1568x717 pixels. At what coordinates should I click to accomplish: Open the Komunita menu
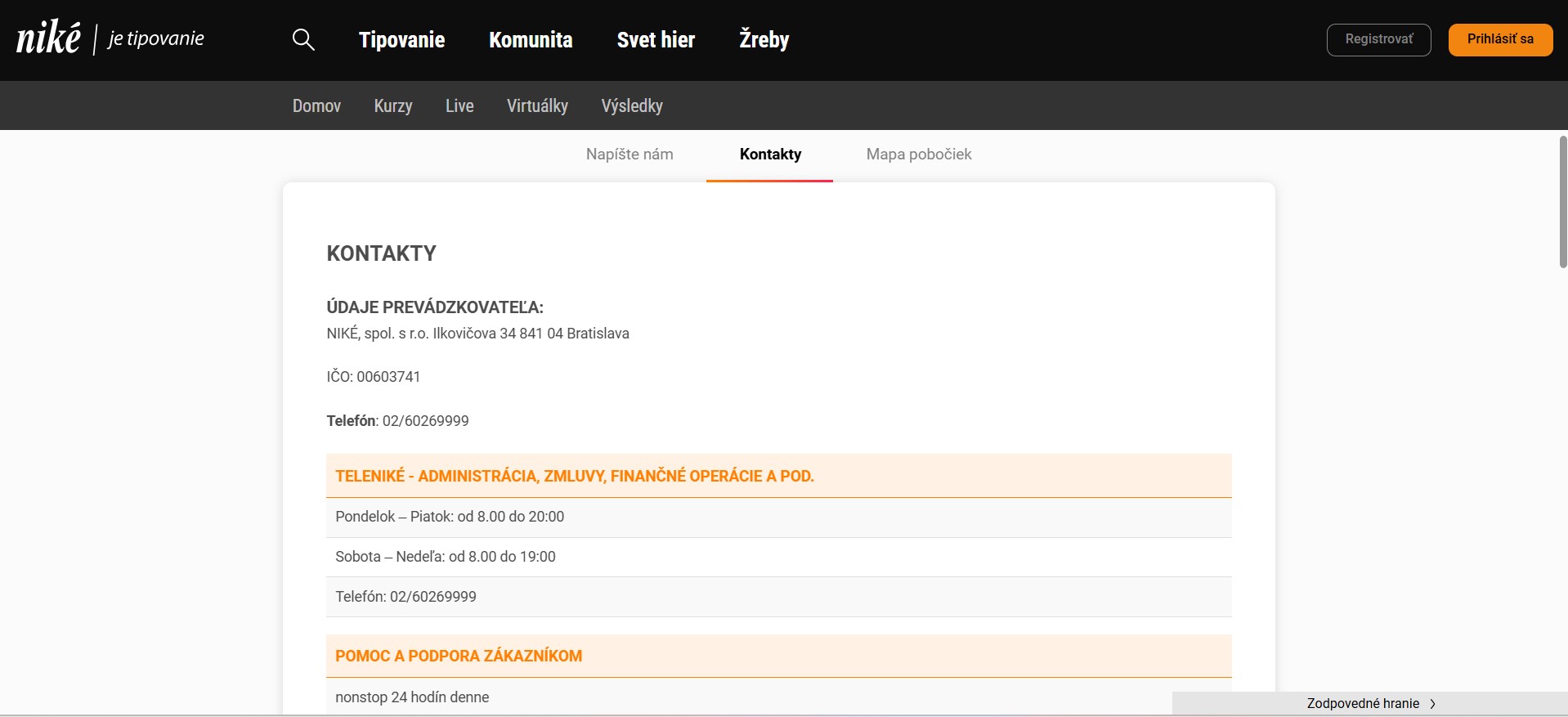pos(531,39)
